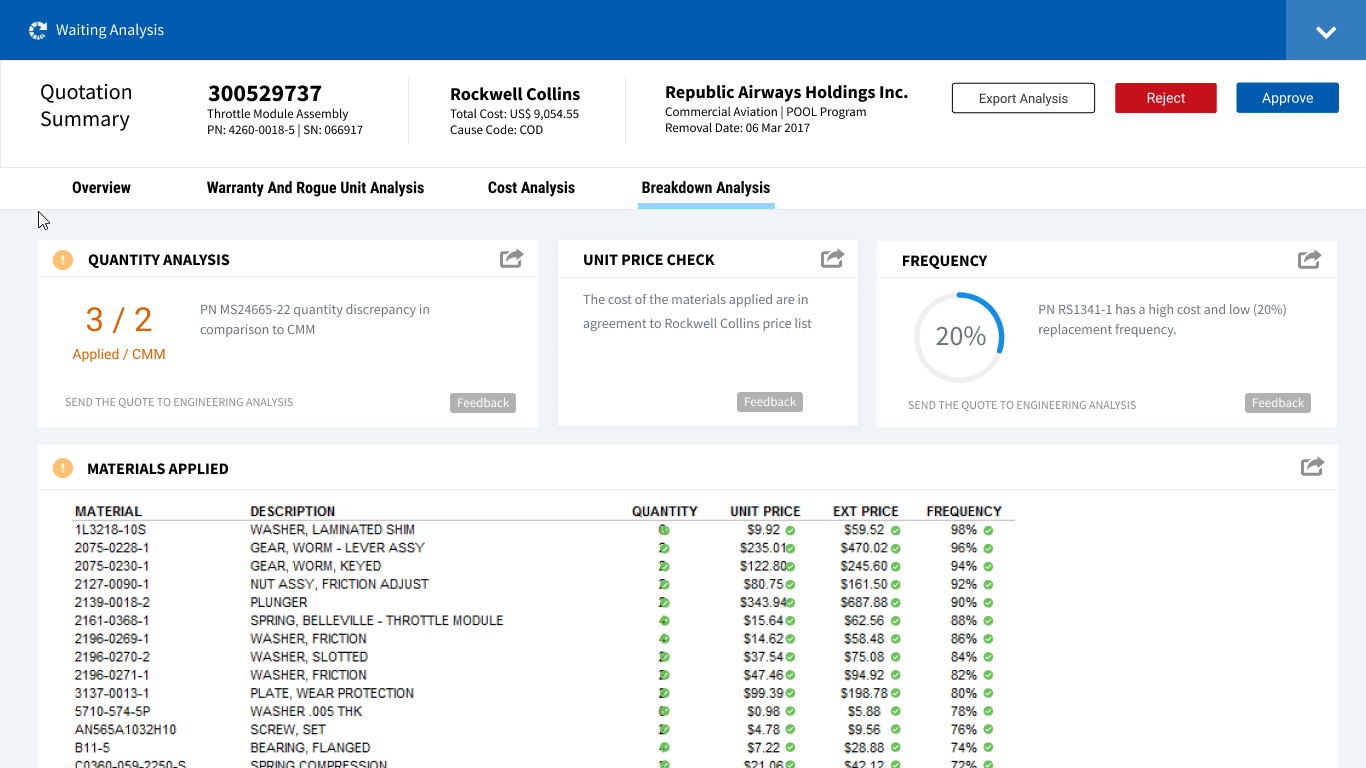Screen dimensions: 1366x768
Task: Approve the quotation
Action: 1287,98
